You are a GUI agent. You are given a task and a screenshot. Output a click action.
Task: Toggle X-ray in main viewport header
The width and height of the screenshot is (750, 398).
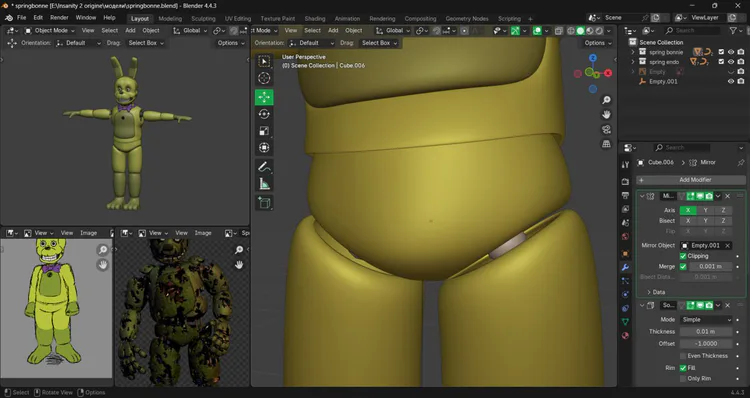[558, 31]
